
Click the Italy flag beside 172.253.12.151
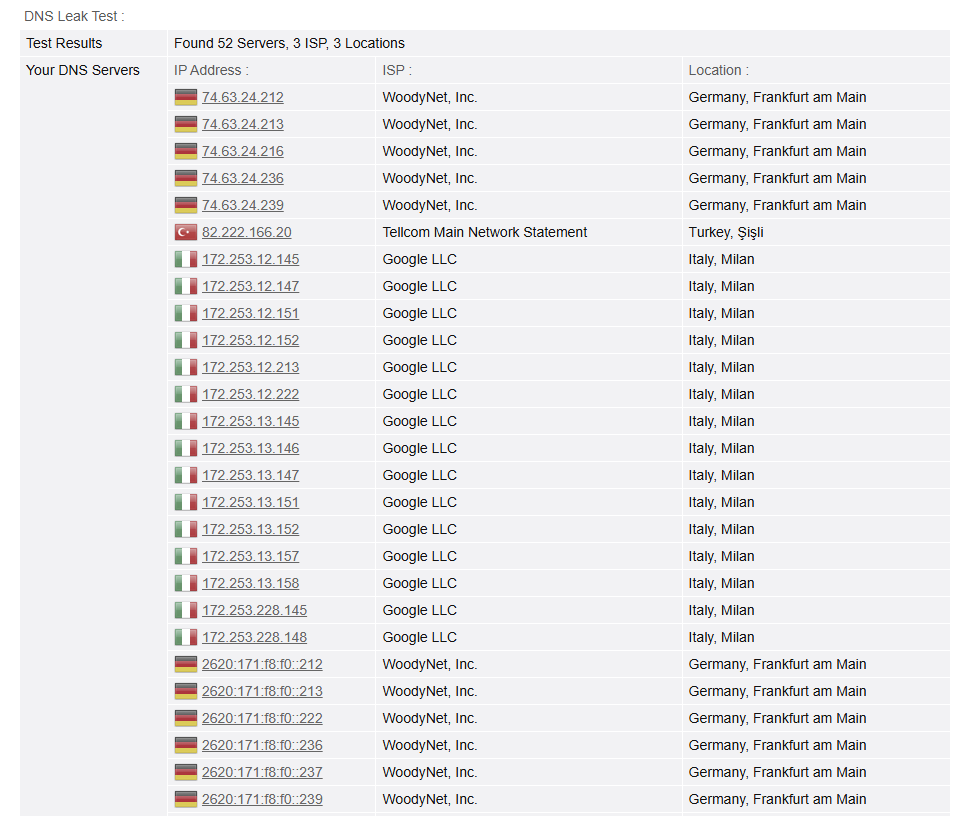pos(186,313)
